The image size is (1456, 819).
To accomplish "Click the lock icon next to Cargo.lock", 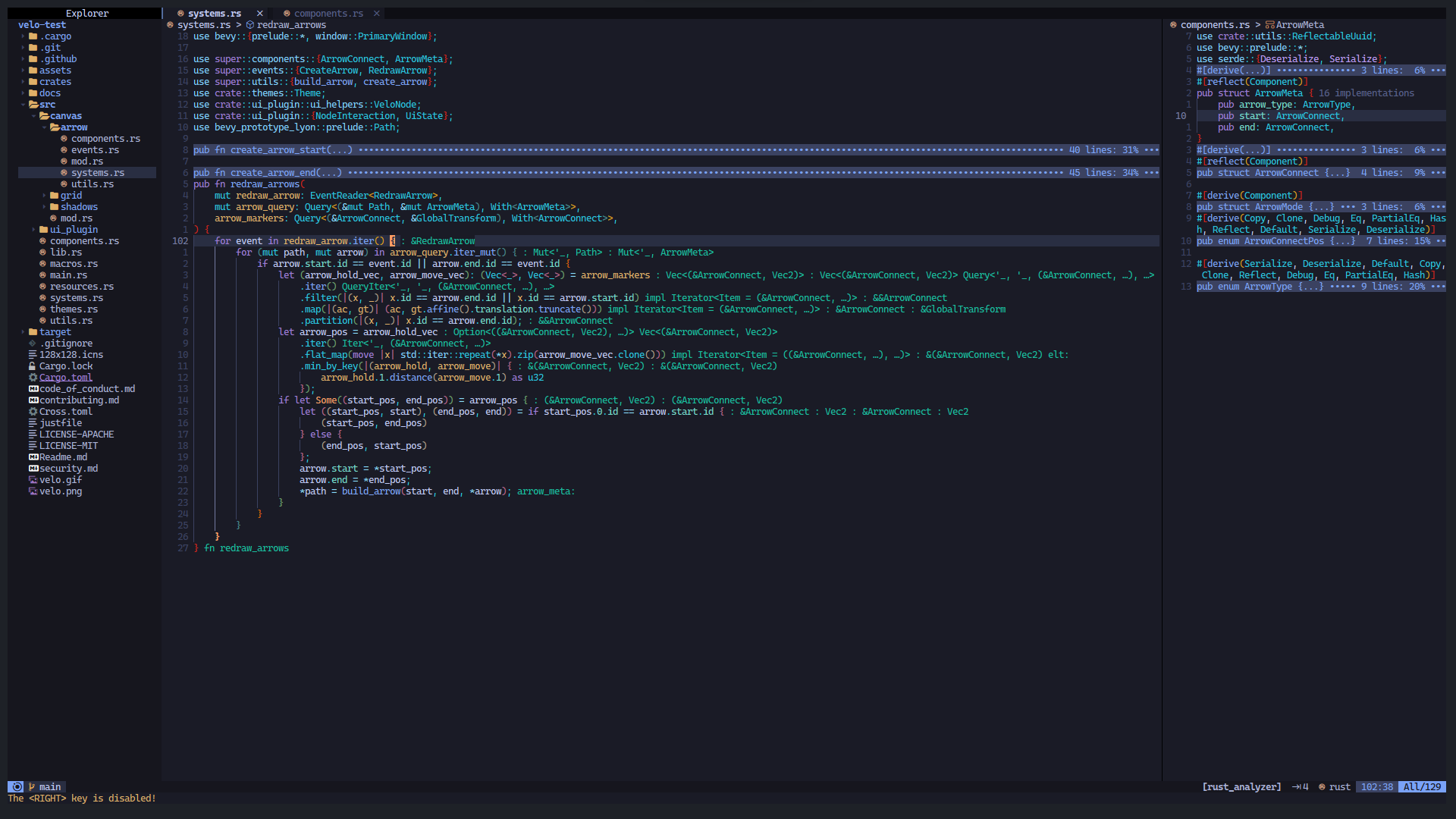I will [x=32, y=366].
